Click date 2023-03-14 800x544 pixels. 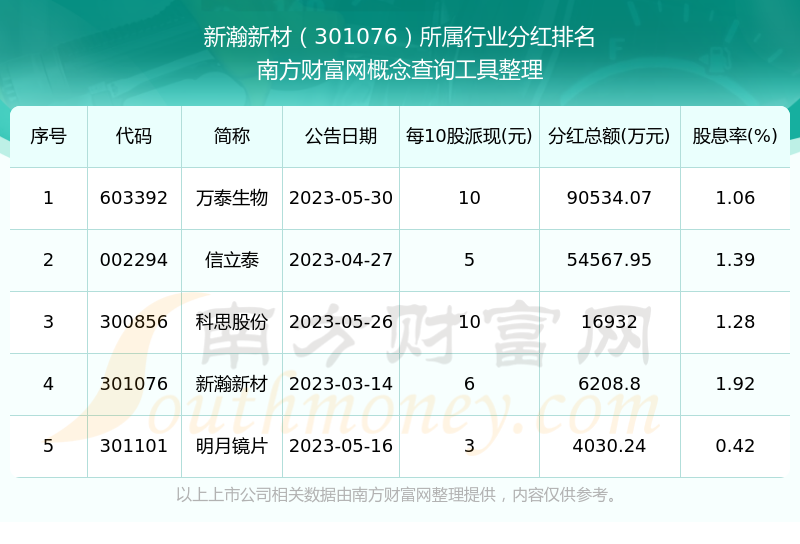tap(341, 384)
